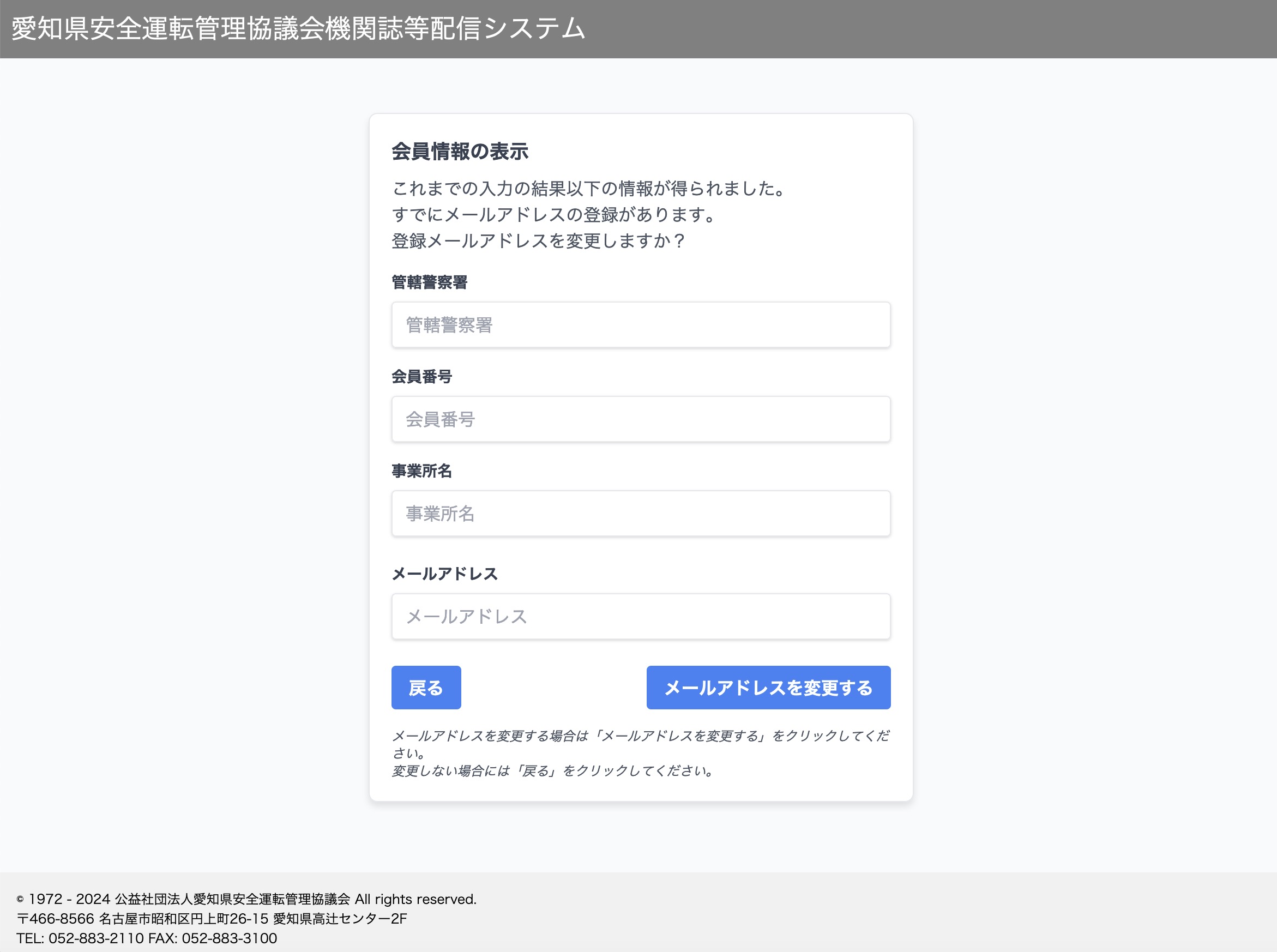The image size is (1277, 952).
Task: Click the 戻る button
Action: tap(426, 688)
